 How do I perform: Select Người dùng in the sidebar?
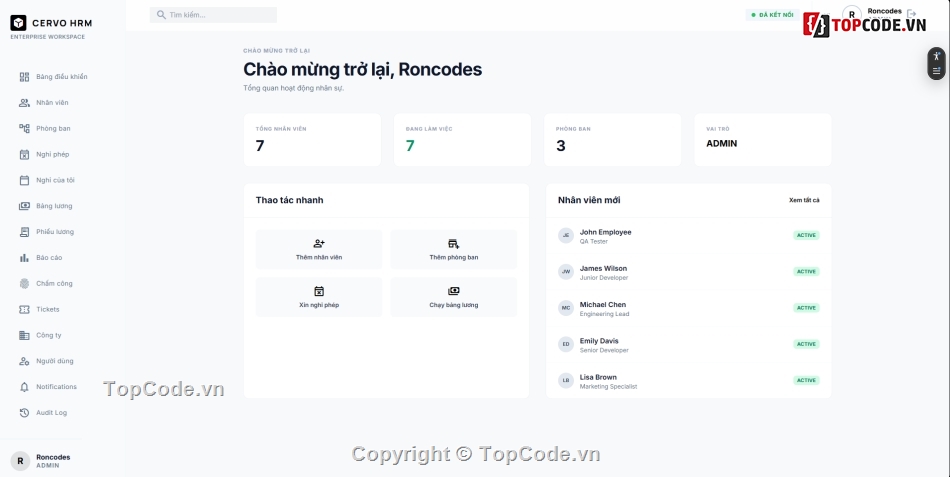point(54,361)
